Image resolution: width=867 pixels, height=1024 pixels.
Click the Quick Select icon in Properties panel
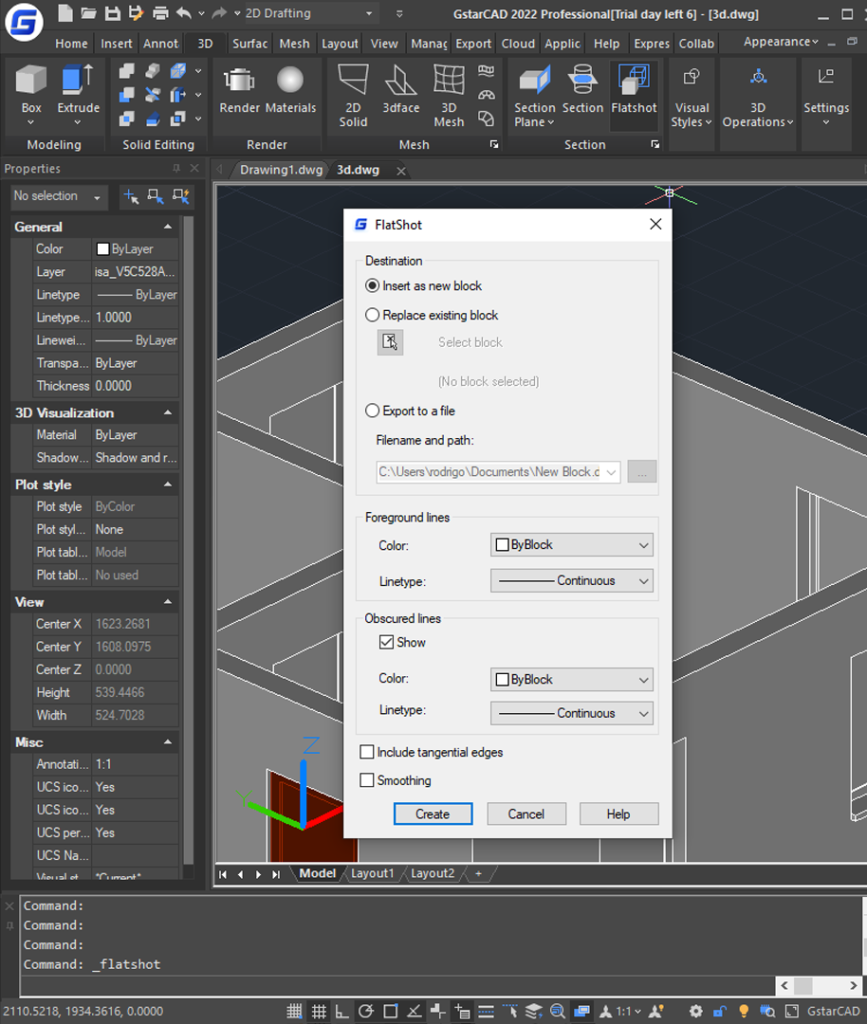click(181, 196)
